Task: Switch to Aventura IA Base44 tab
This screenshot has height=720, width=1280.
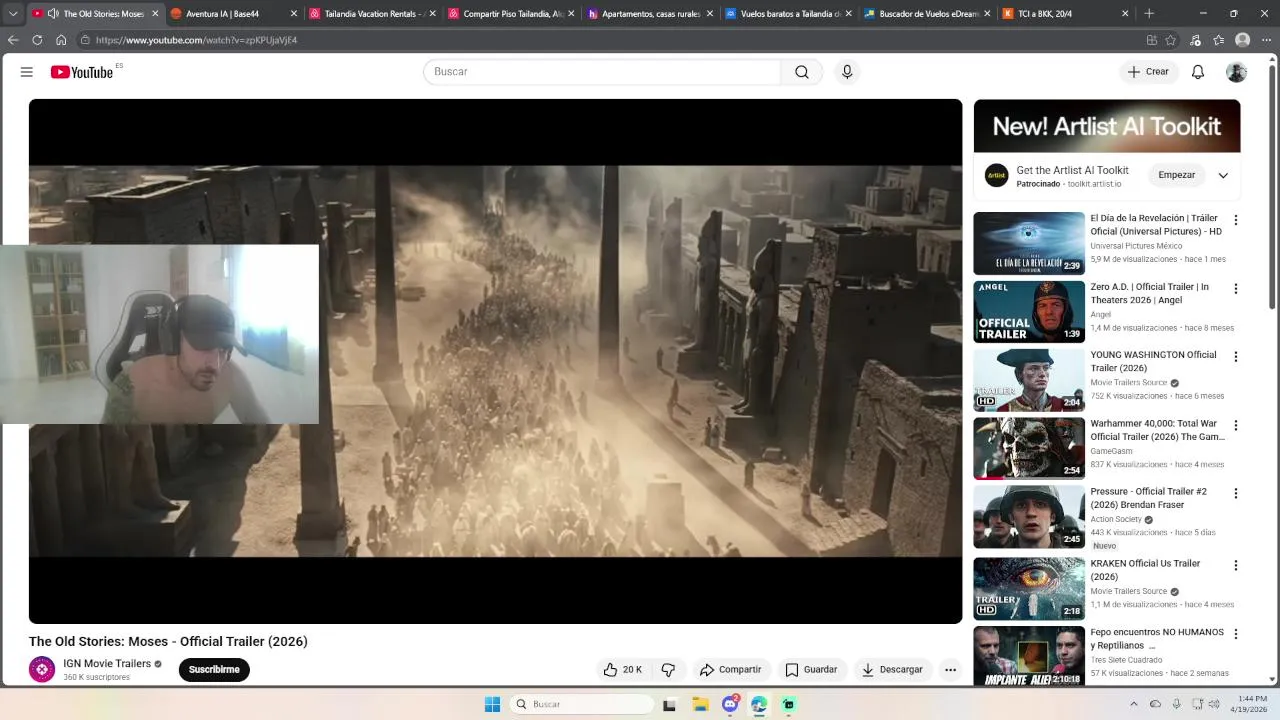Action: point(234,14)
